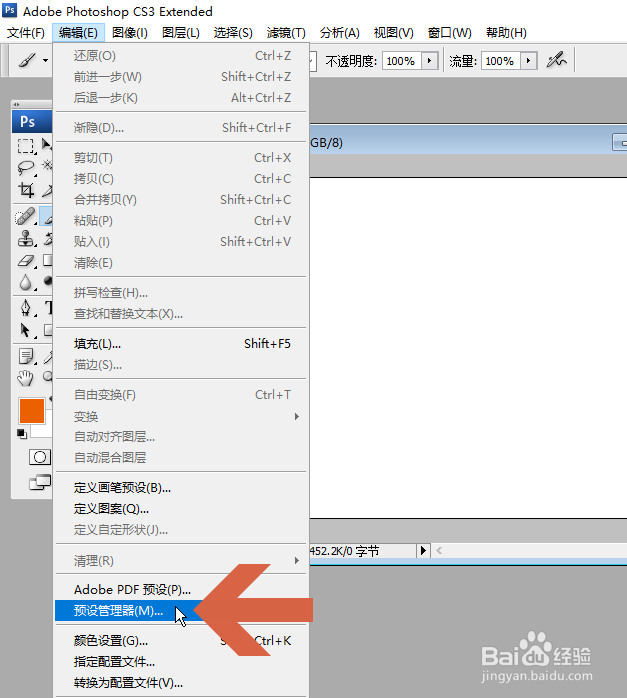Open the 分析(A) menu

tap(340, 32)
